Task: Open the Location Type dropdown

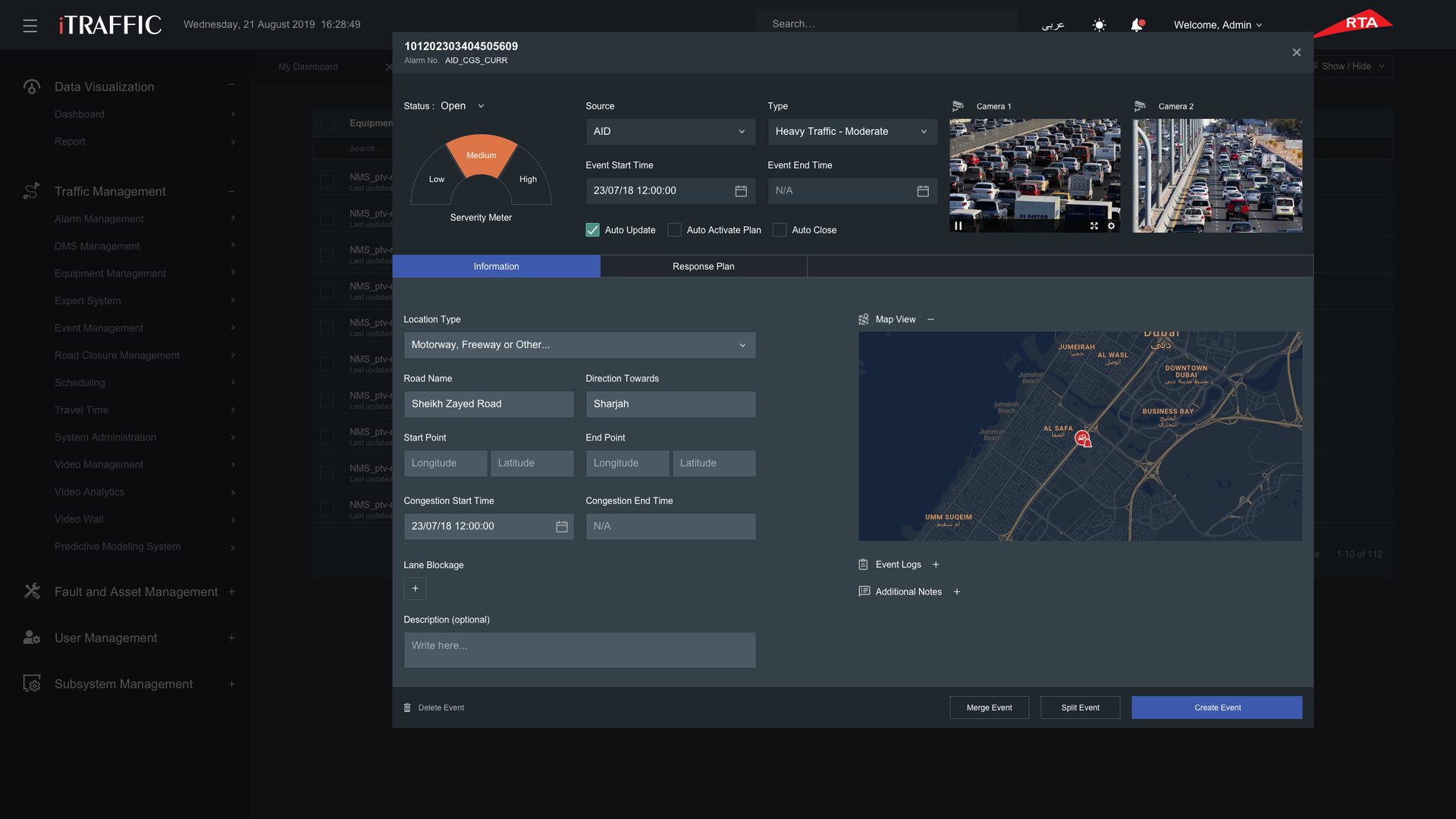Action: tap(580, 345)
